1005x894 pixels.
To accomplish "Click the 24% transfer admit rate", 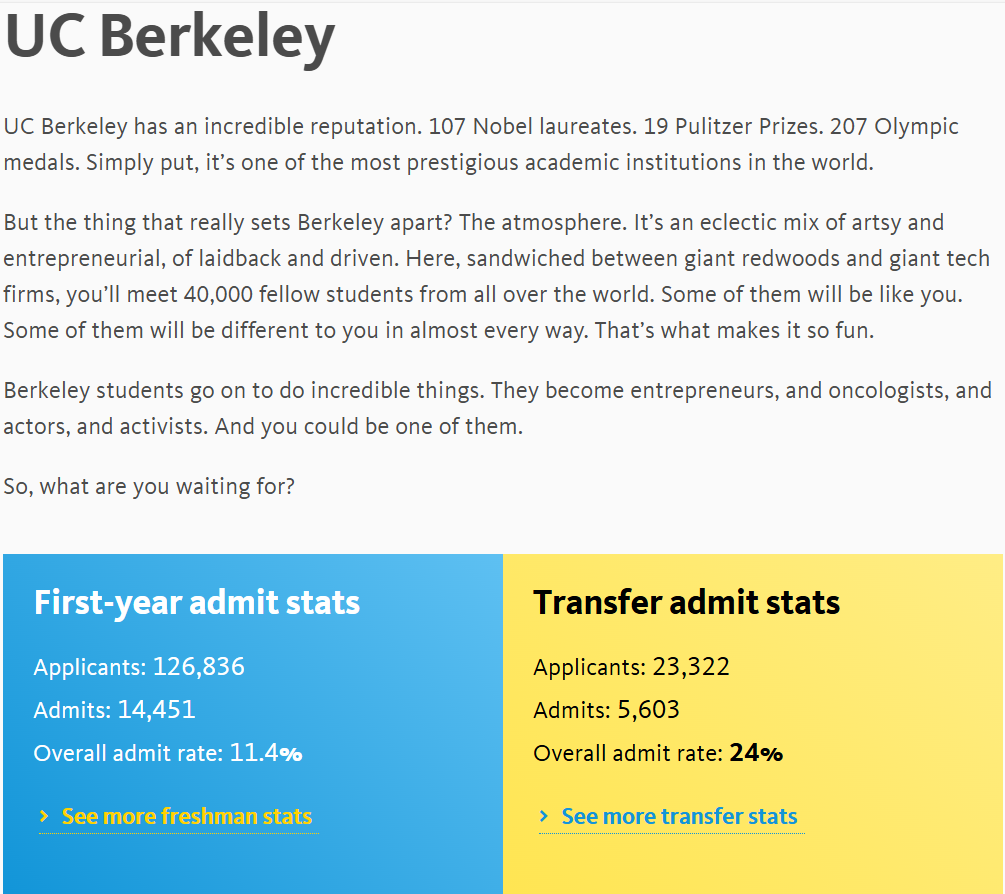I will tap(756, 752).
